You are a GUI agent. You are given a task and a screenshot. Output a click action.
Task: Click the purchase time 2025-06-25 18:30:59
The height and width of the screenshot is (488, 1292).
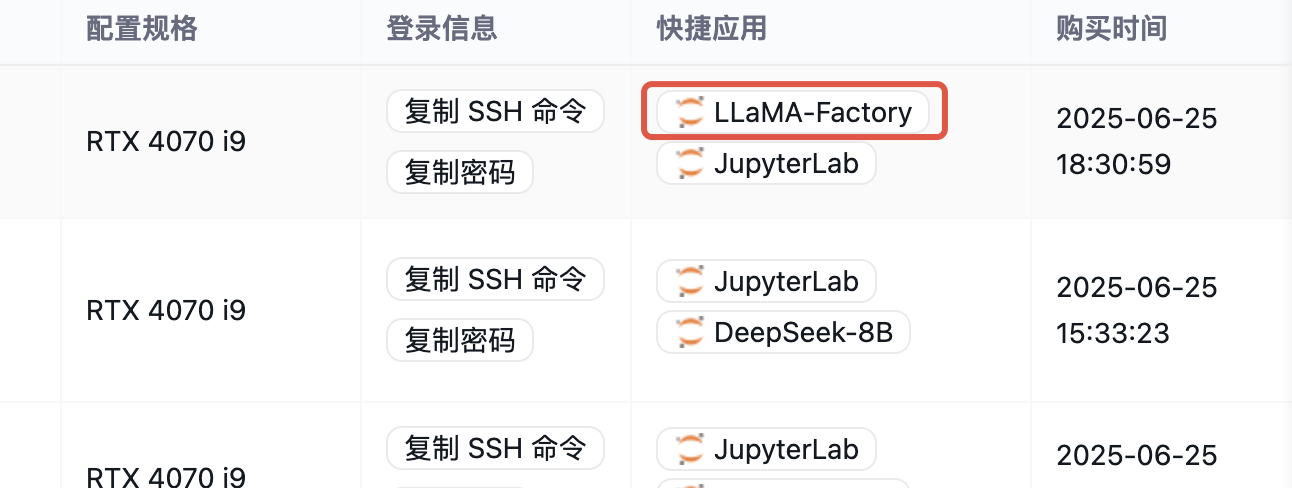1137,141
